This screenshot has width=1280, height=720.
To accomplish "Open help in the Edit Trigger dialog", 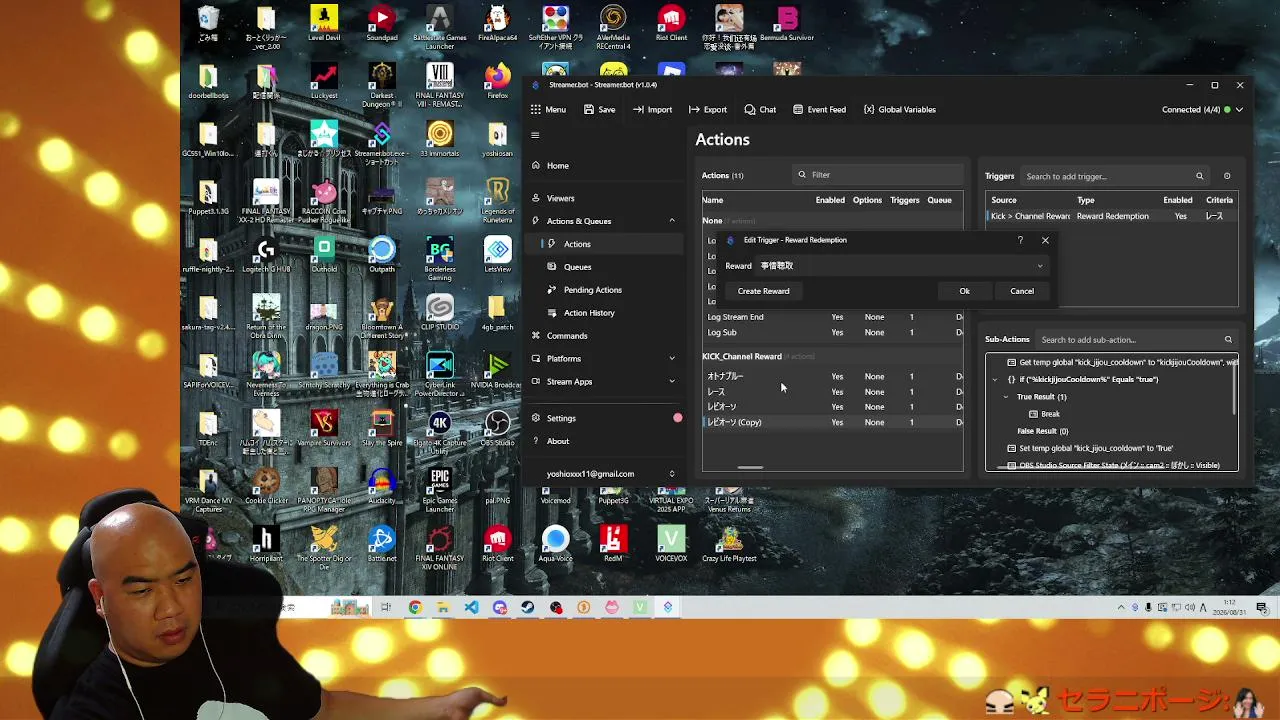I will [x=1020, y=240].
